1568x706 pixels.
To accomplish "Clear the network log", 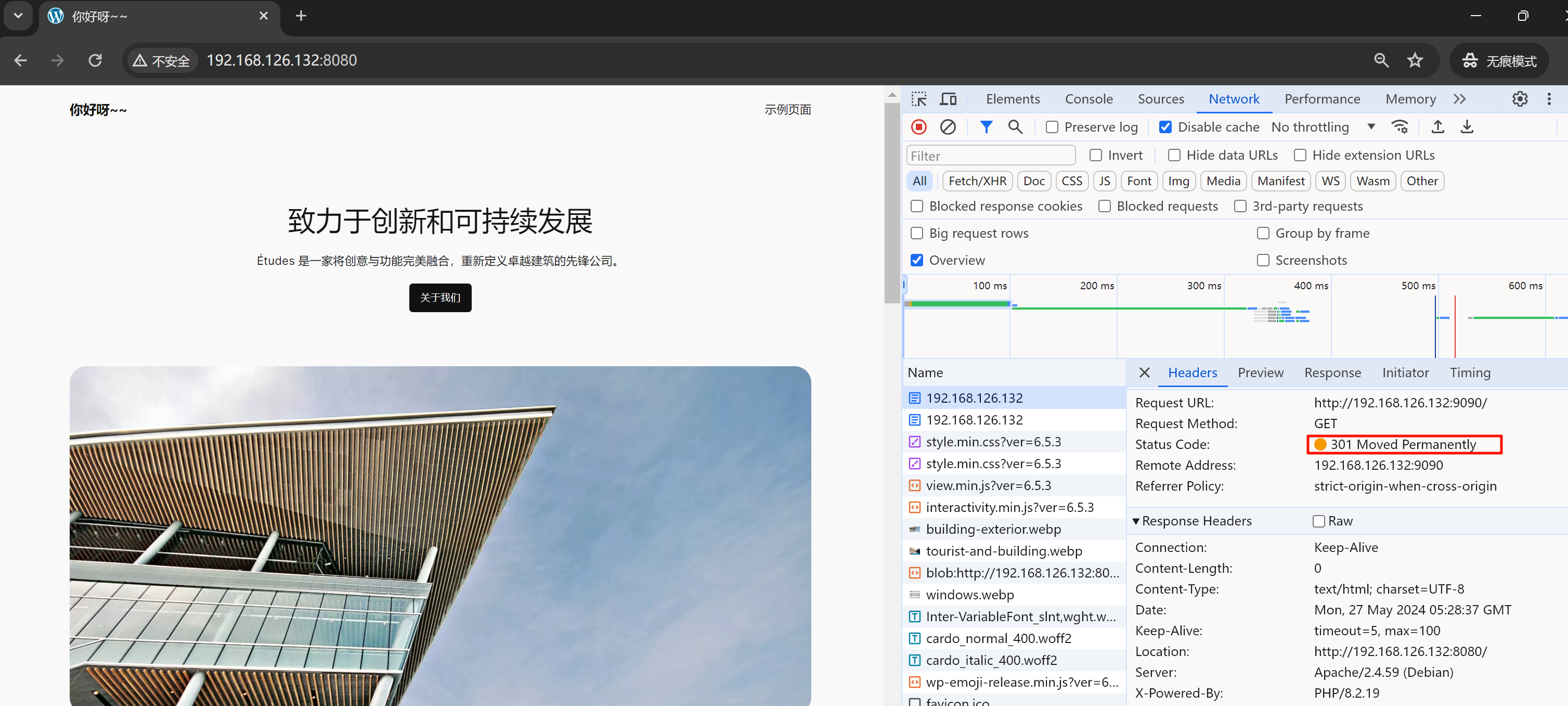I will 948,127.
